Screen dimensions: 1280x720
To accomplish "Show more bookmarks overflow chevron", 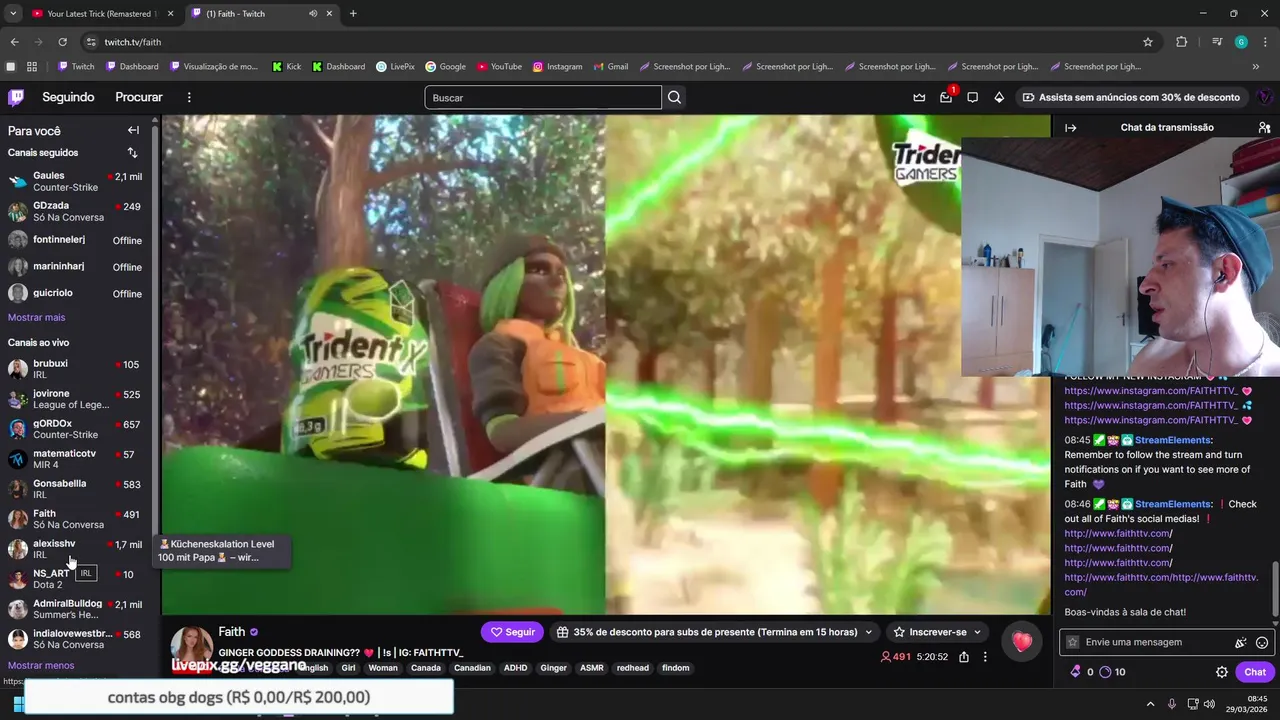I will pyautogui.click(x=1256, y=67).
